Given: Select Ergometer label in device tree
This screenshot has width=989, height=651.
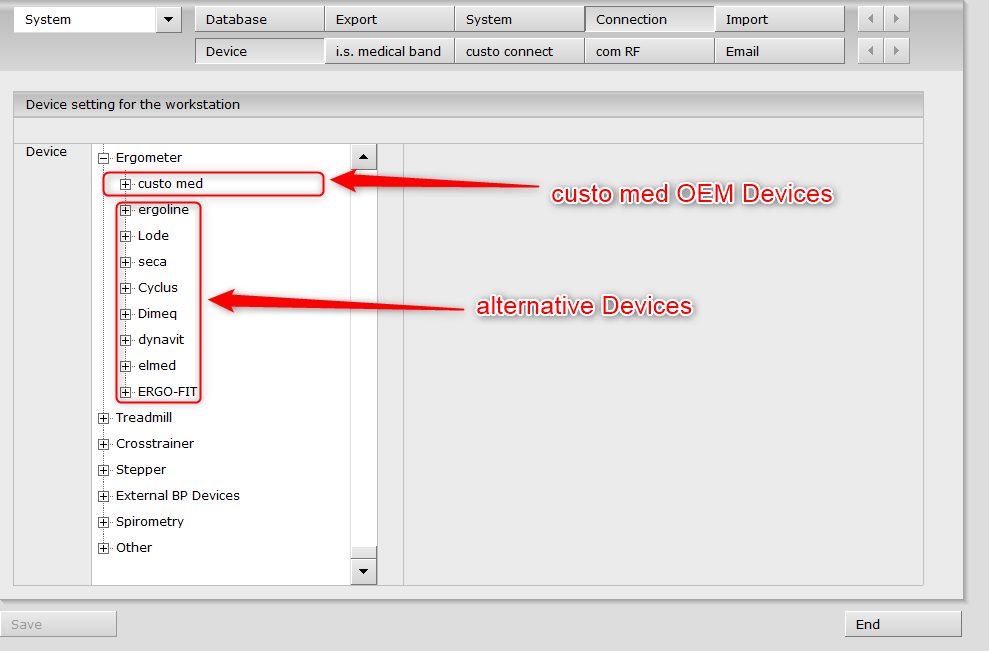Looking at the screenshot, I should click(149, 158).
